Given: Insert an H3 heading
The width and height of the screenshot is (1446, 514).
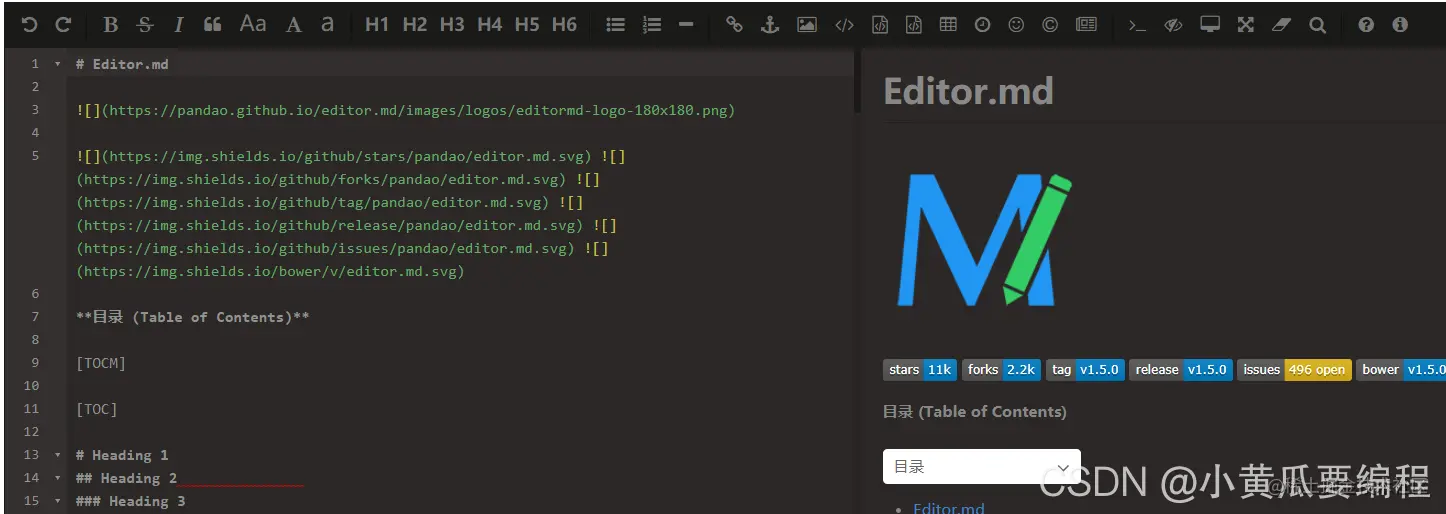Looking at the screenshot, I should click(x=452, y=25).
